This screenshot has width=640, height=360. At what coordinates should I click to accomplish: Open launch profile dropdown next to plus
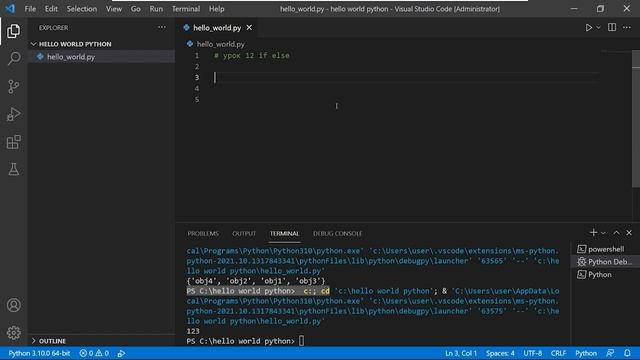tap(603, 233)
